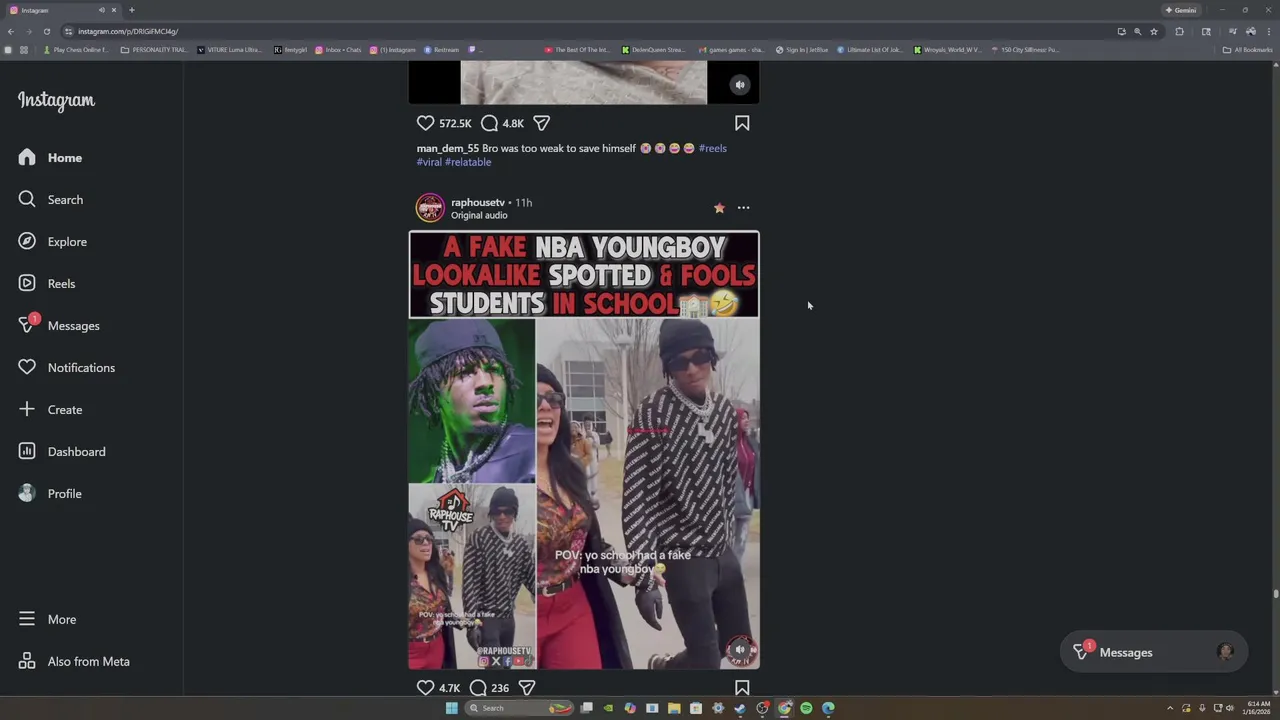Unmute the man_dem_55 video

point(740,85)
